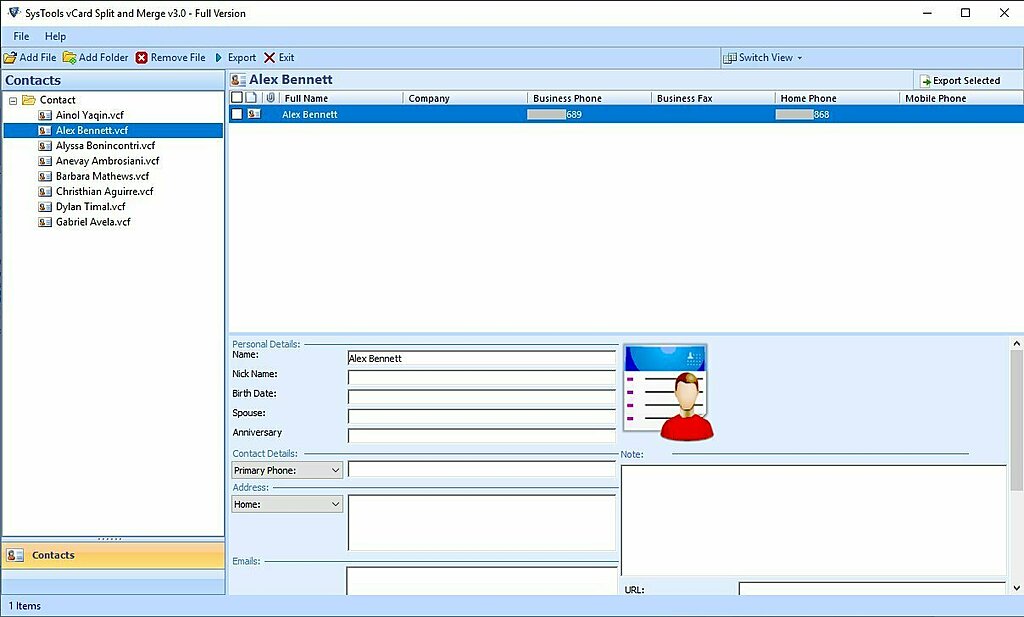The height and width of the screenshot is (617, 1024).
Task: Click the Nick Name input field
Action: 482,377
